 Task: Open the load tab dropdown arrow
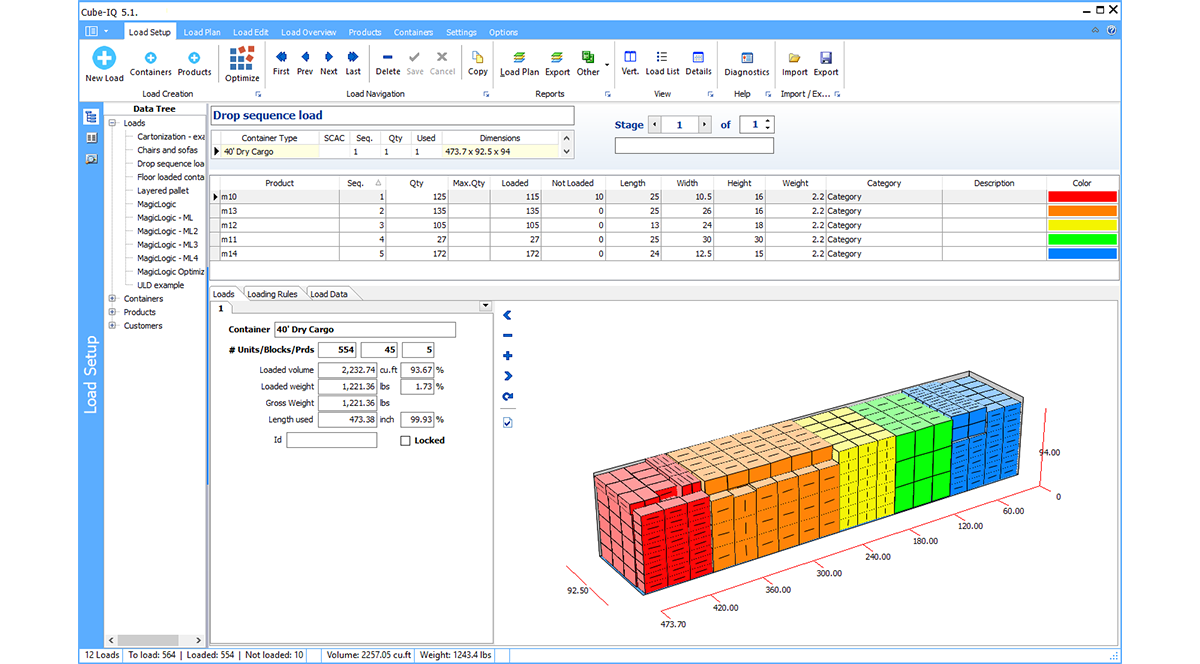(x=486, y=306)
